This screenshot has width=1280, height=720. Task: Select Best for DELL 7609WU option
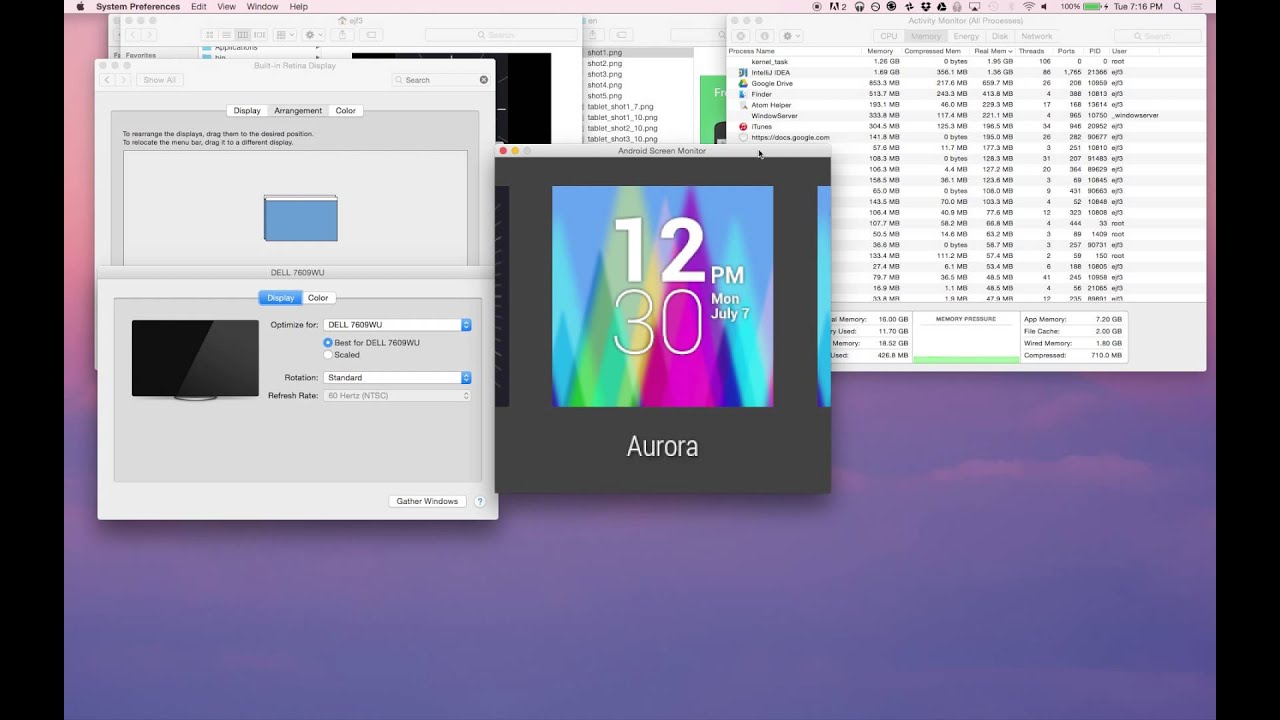pos(370,343)
